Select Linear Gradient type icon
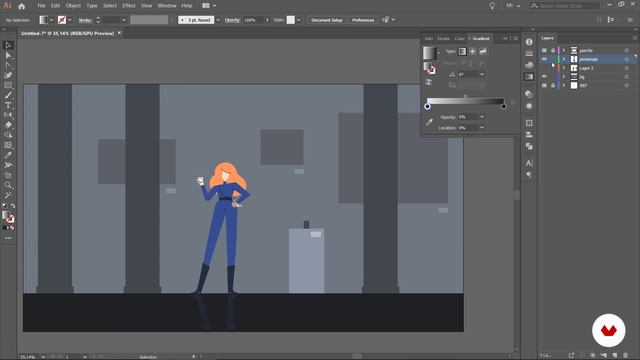The image size is (640, 360). [462, 51]
